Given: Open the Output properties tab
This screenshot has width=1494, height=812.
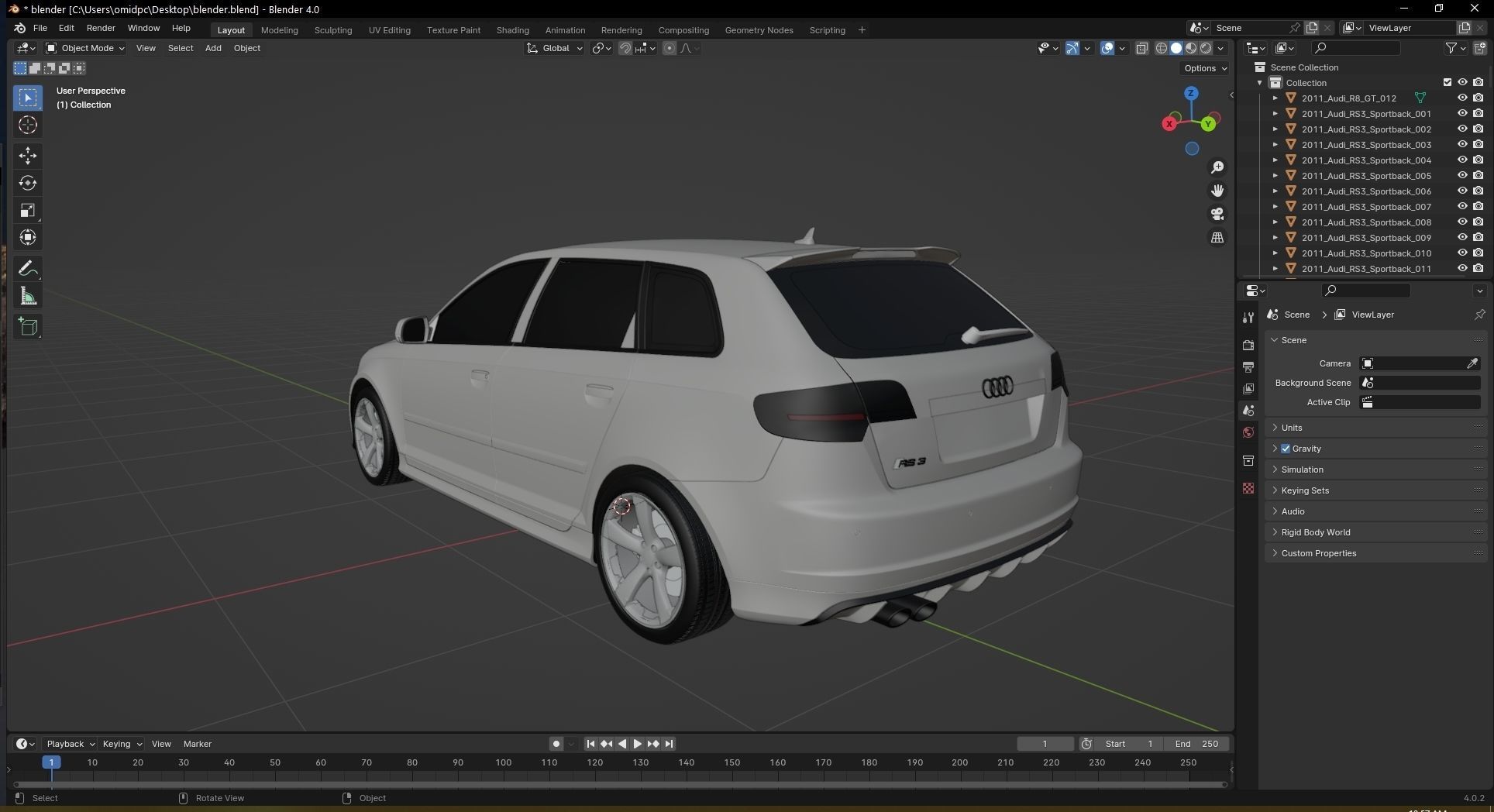Looking at the screenshot, I should 1248,366.
